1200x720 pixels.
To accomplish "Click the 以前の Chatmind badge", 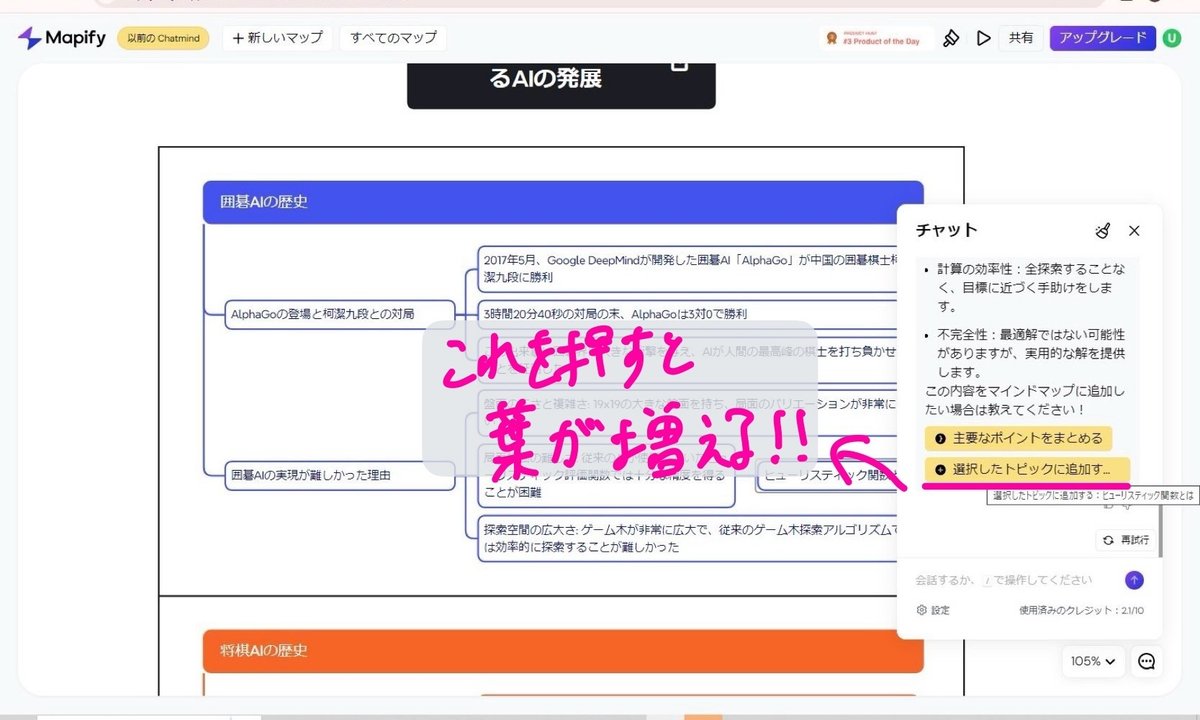I will pos(163,38).
